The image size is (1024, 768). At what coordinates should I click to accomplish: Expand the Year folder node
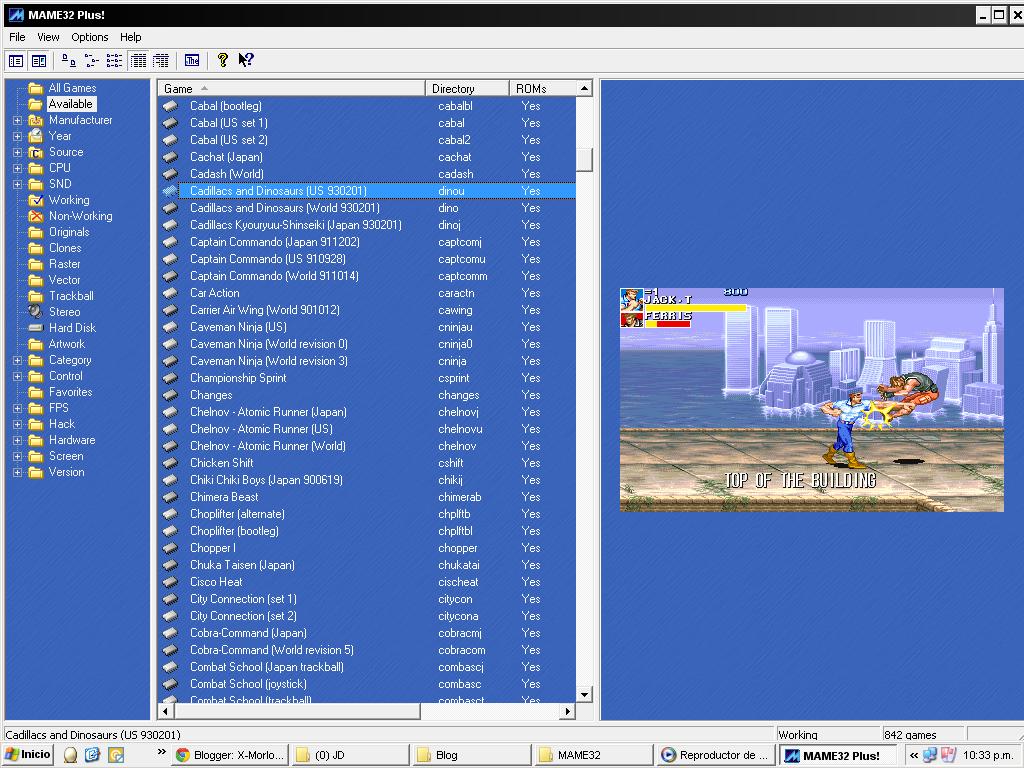click(18, 136)
